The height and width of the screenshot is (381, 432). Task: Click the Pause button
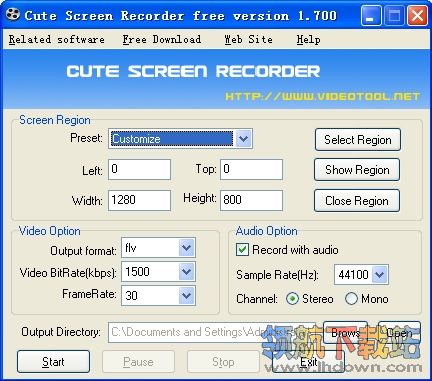[138, 362]
